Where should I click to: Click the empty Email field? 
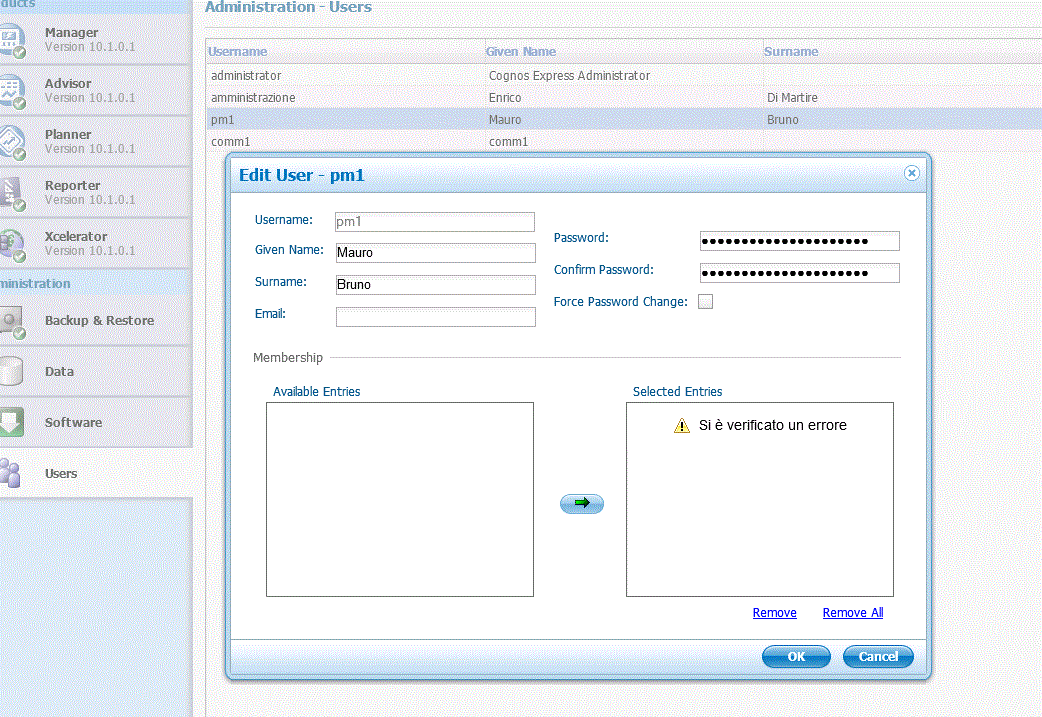pyautogui.click(x=435, y=316)
